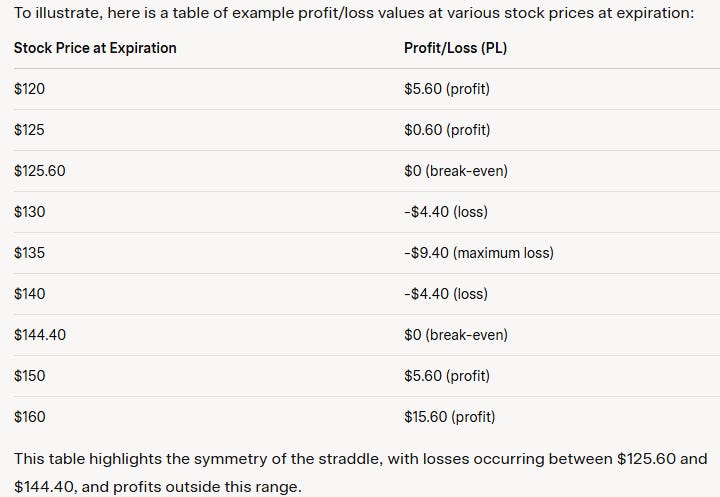Screen dimensions: 720x497
Task: Click the $150 stock price cell
Action: pyautogui.click(x=30, y=376)
